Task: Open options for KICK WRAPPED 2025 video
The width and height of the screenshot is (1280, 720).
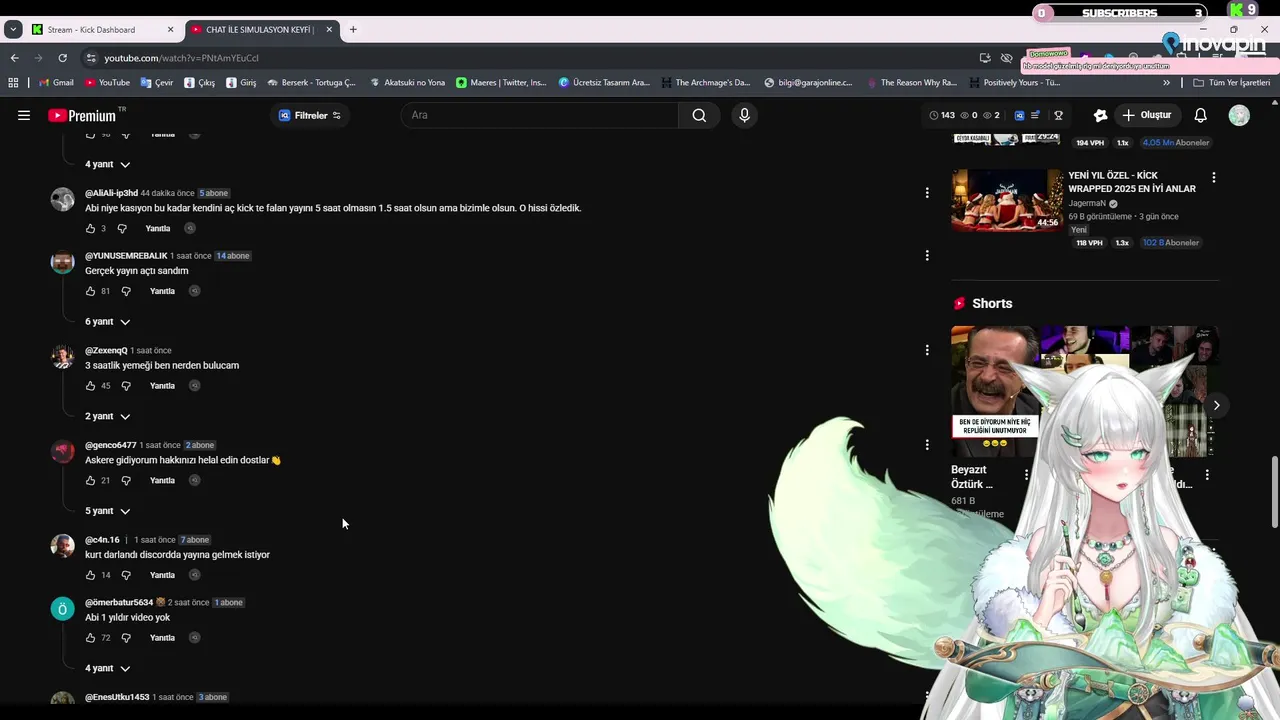Action: click(1214, 177)
